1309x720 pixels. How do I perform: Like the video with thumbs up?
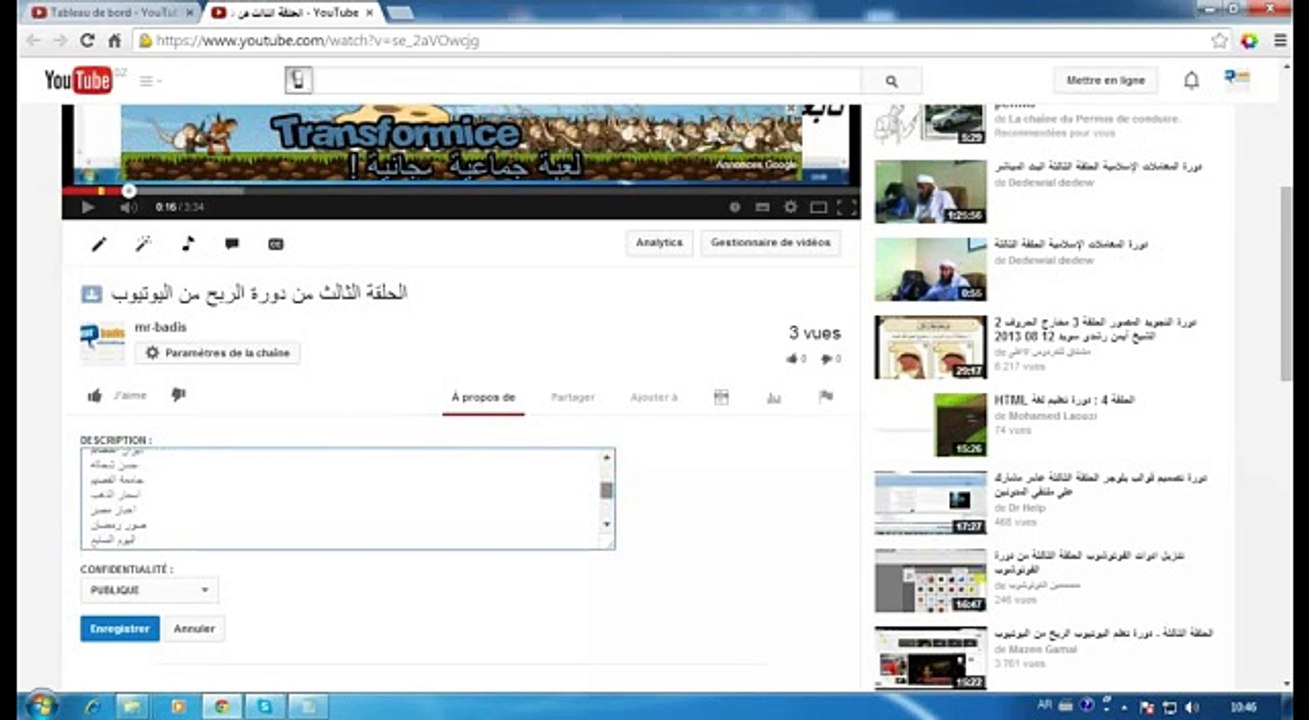pyautogui.click(x=95, y=396)
